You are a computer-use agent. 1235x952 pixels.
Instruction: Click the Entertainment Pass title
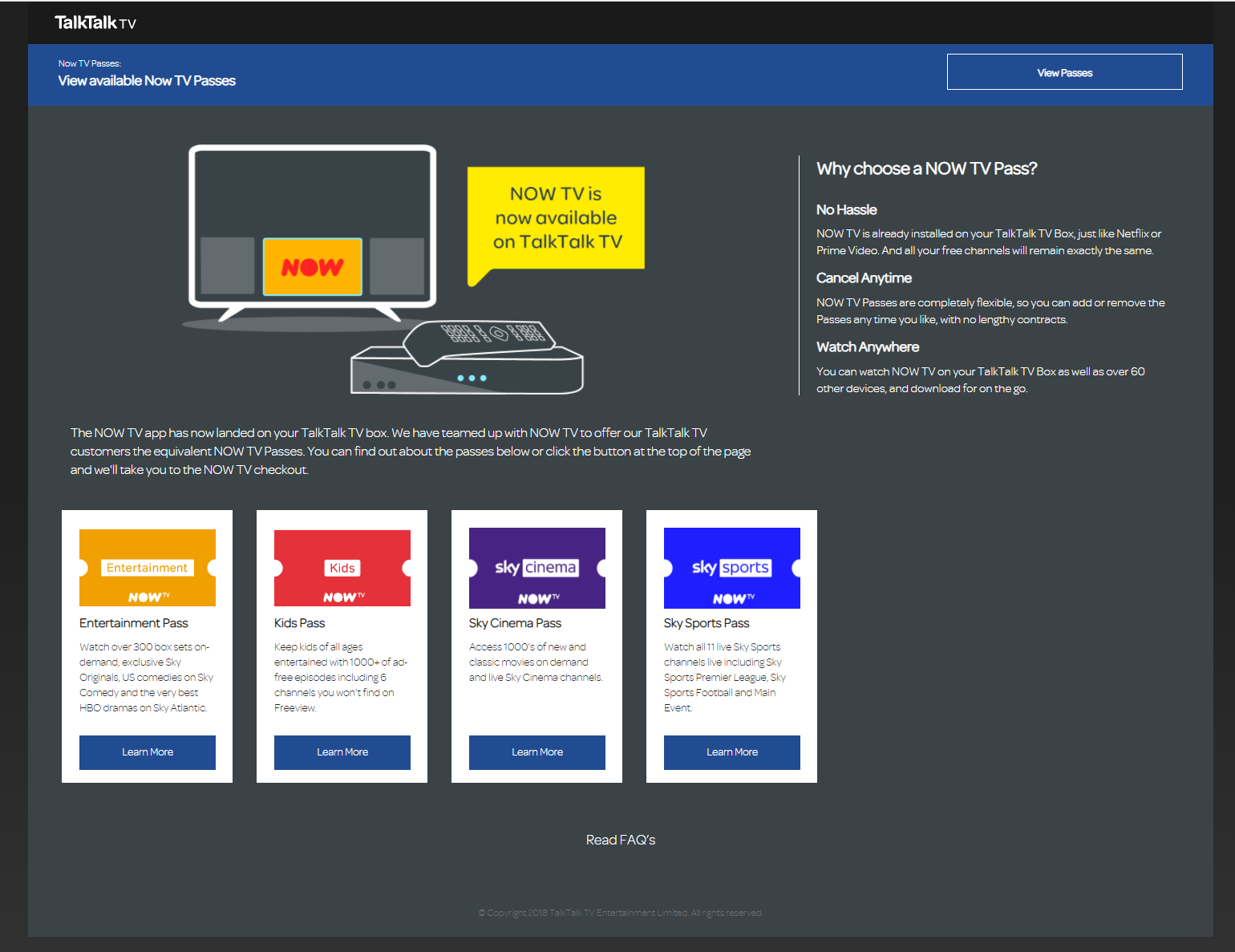134,623
